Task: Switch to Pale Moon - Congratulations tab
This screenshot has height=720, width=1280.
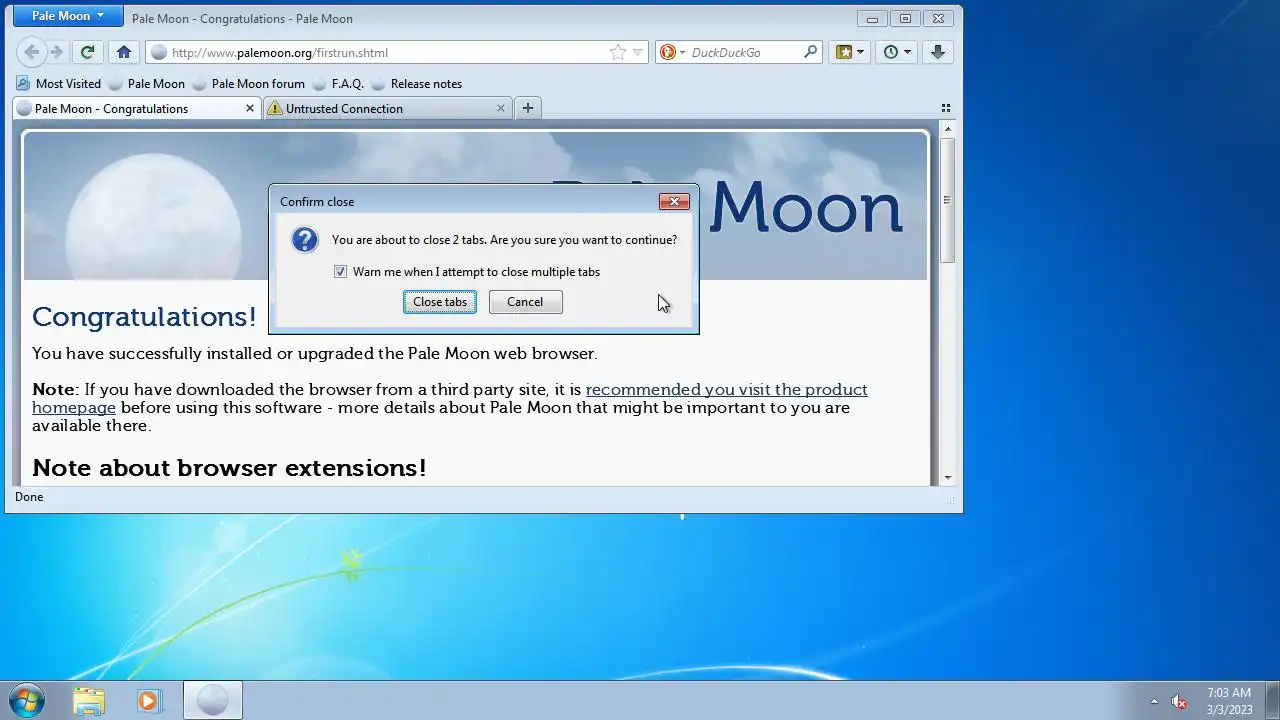Action: [x=137, y=108]
